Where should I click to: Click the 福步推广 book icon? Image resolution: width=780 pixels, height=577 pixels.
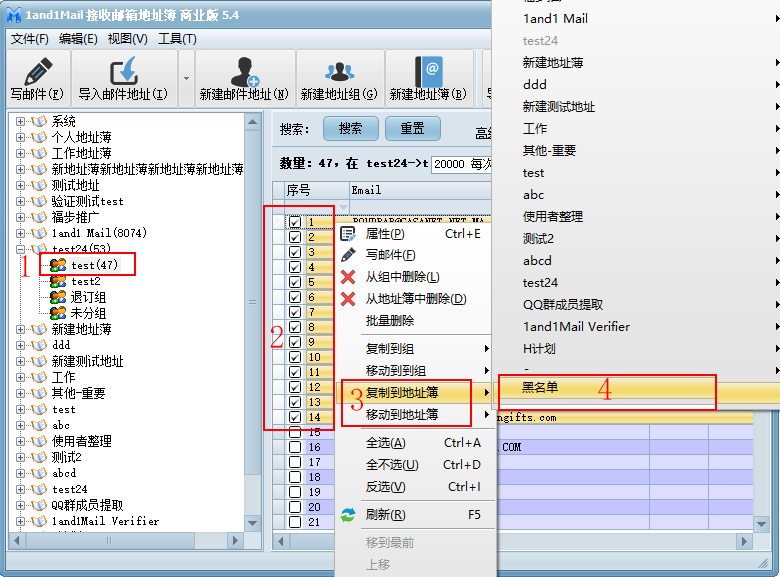(39, 217)
